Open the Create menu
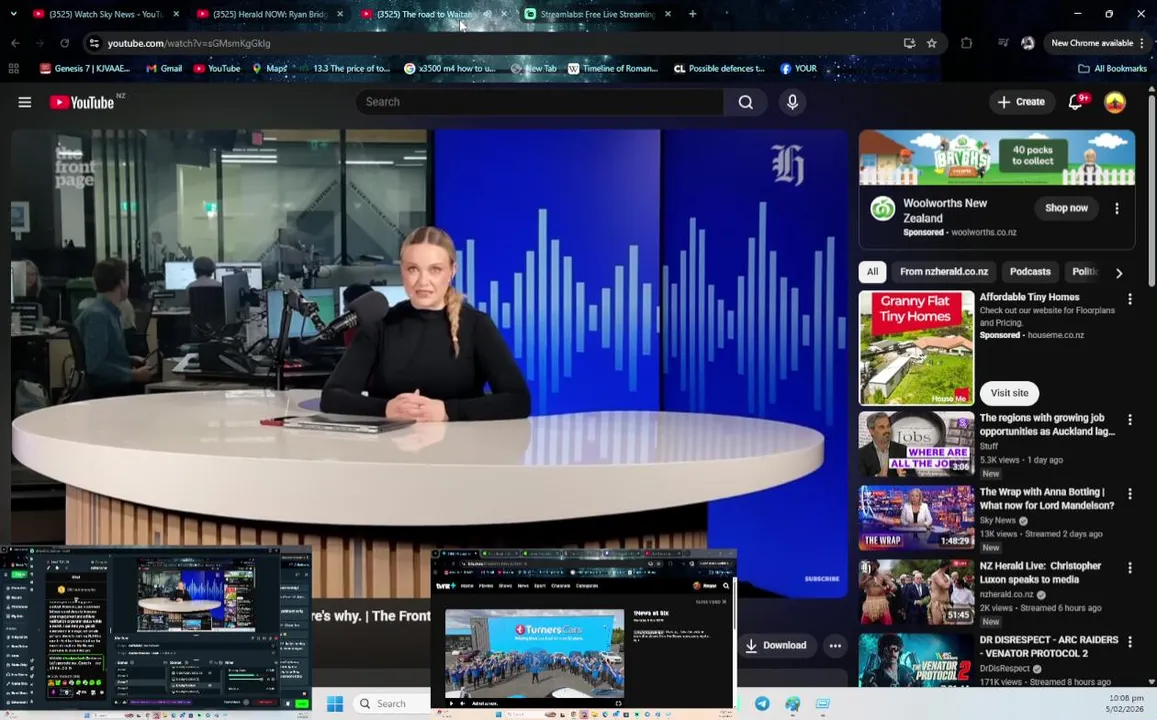The height and width of the screenshot is (720, 1157). (1021, 102)
